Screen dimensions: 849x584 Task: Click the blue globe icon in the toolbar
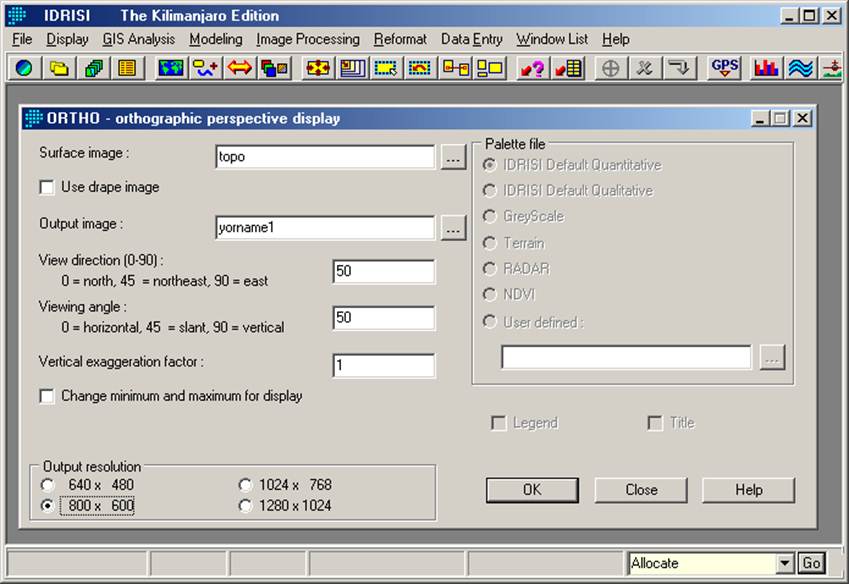coord(24,68)
